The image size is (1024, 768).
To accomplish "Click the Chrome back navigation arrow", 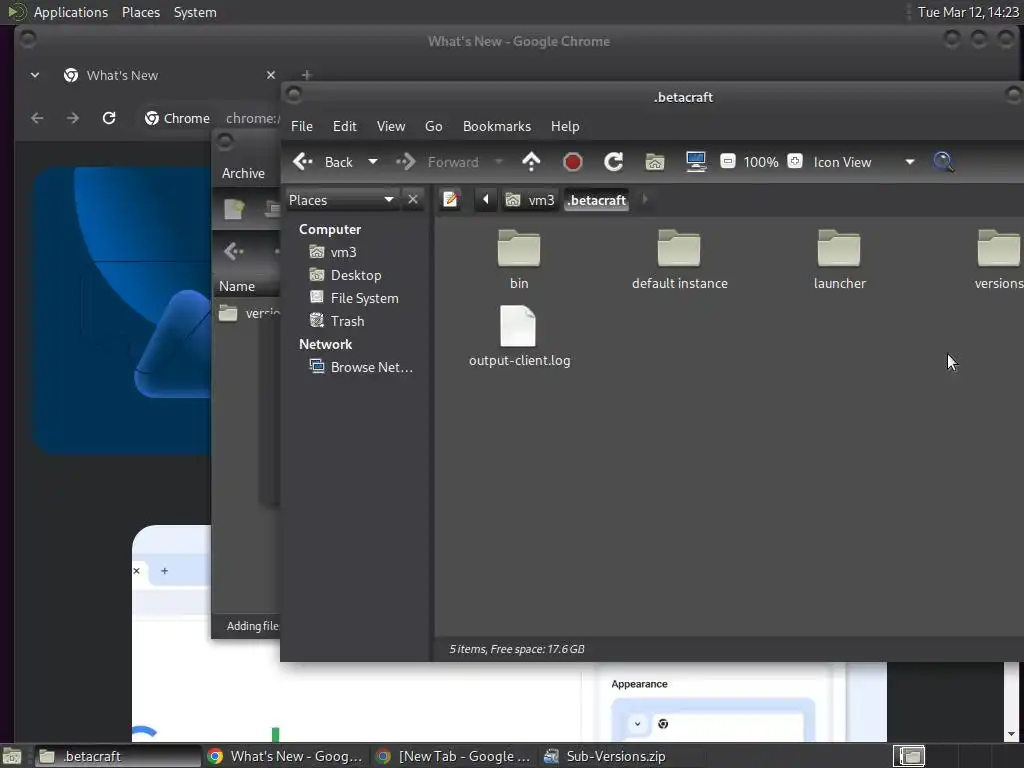I will tap(37, 118).
